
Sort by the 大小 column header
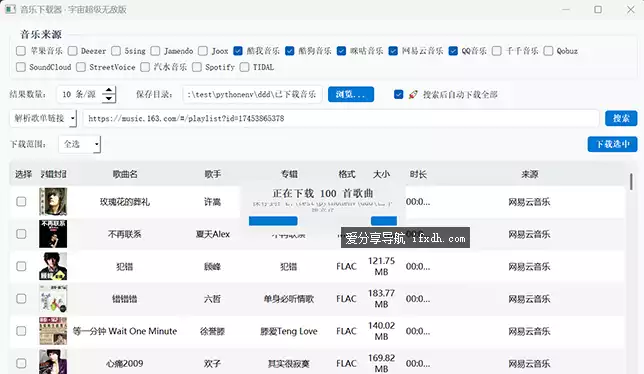click(x=381, y=174)
